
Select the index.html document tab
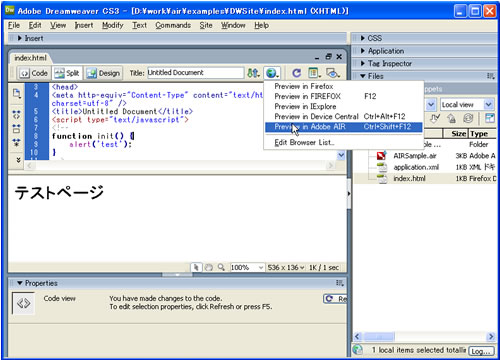30,58
